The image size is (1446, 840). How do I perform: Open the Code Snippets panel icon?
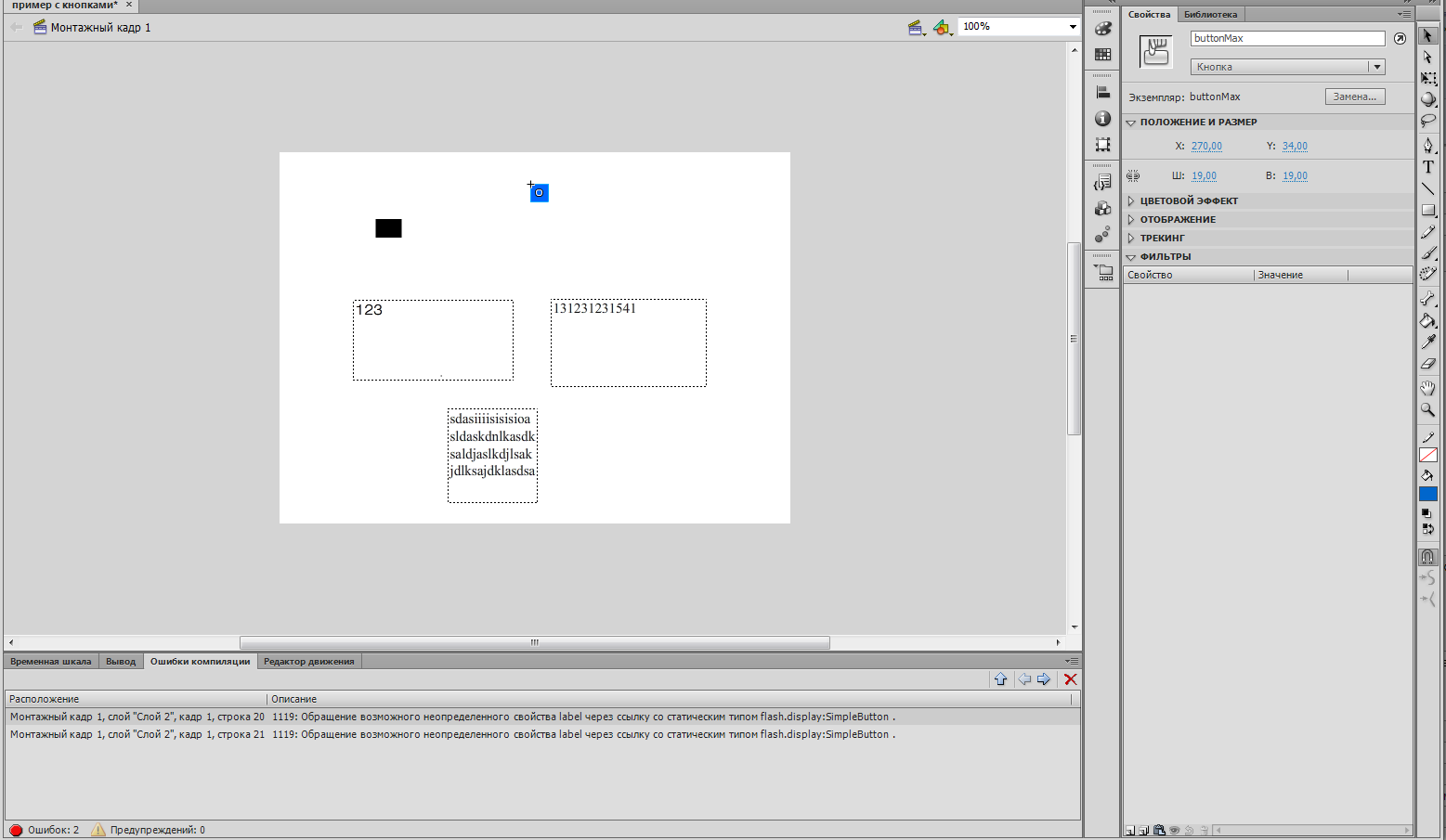pos(1102,183)
